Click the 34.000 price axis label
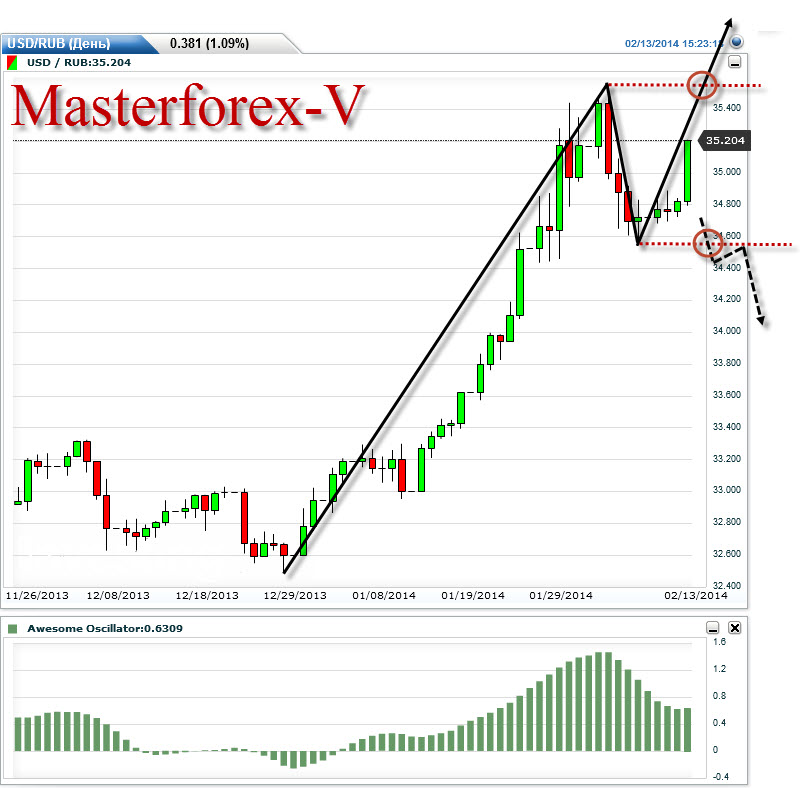The image size is (808, 788). (727, 331)
